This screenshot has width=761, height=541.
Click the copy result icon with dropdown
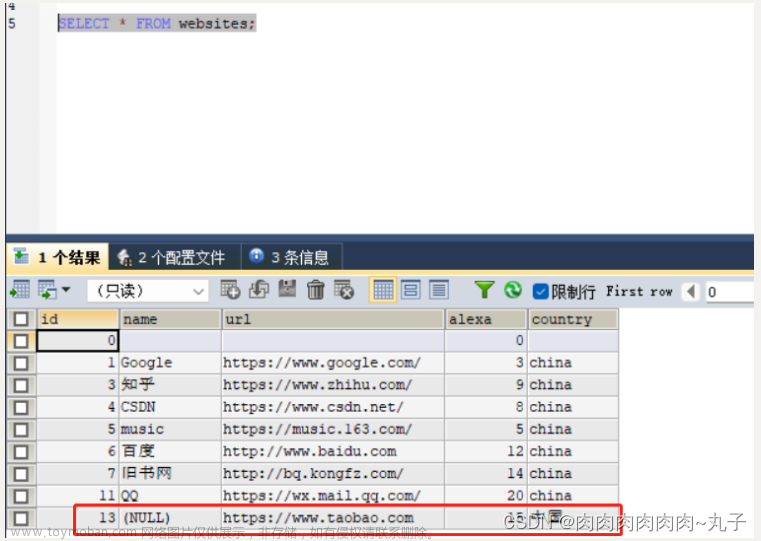[48, 290]
